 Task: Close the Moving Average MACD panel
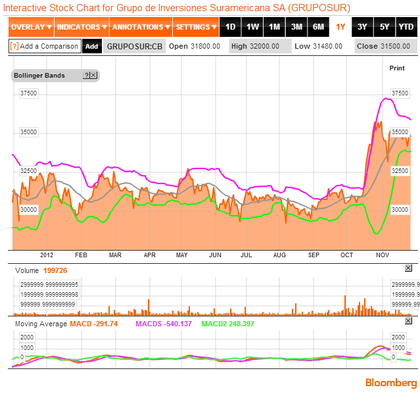click(408, 321)
